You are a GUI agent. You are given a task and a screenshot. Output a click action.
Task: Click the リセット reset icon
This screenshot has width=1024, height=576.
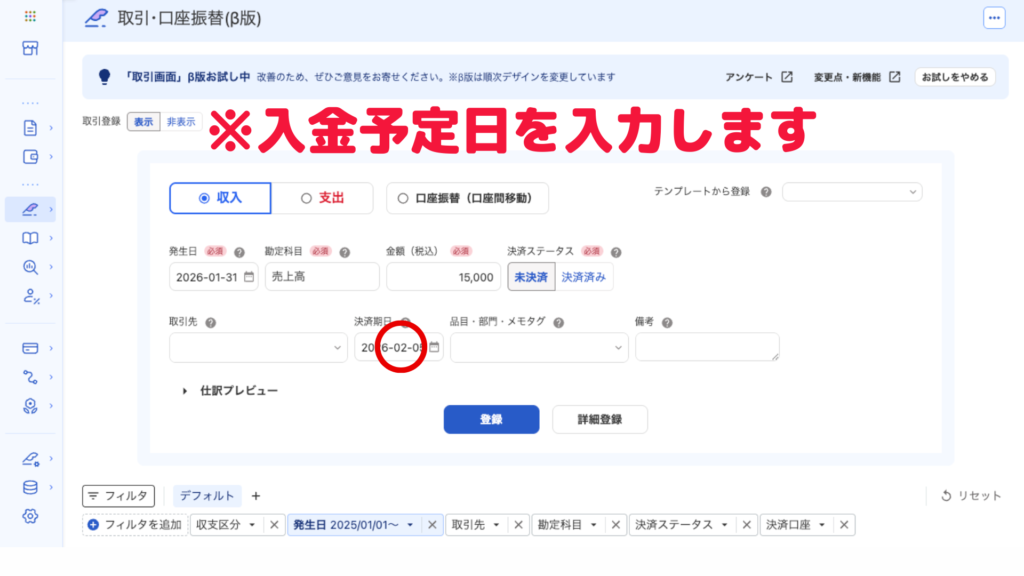[x=947, y=496]
